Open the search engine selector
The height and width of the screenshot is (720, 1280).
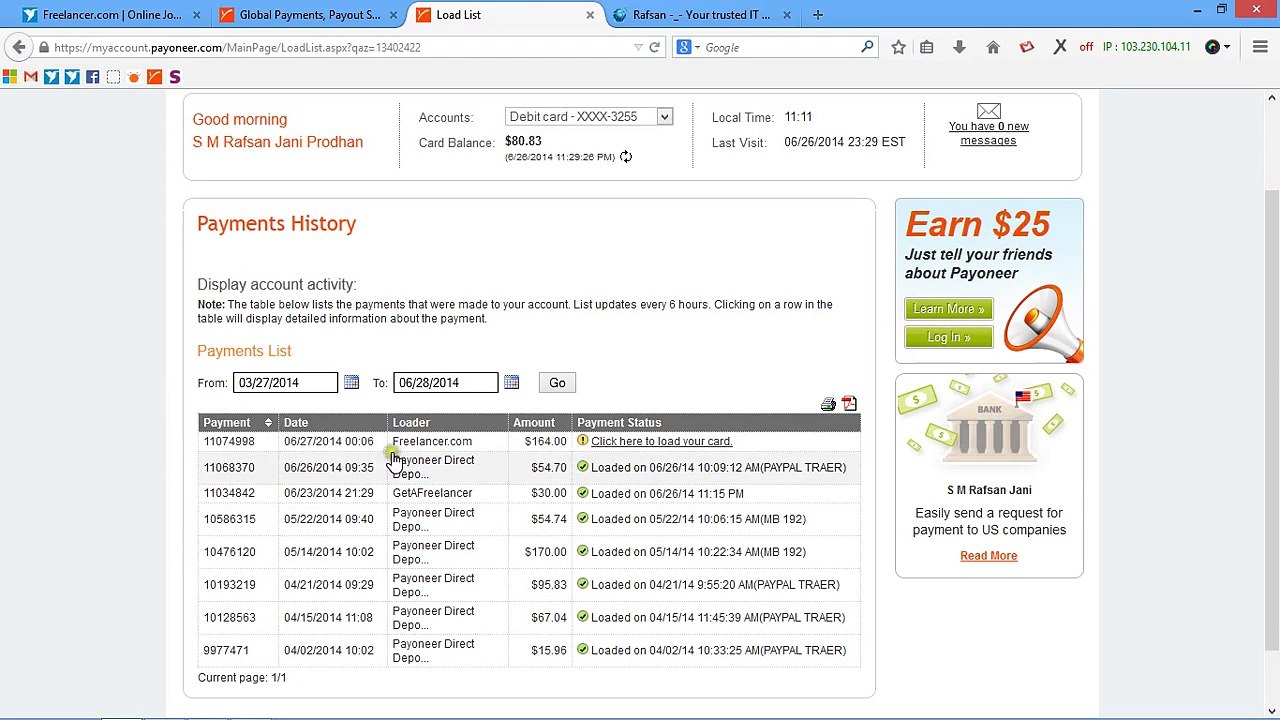tap(687, 47)
